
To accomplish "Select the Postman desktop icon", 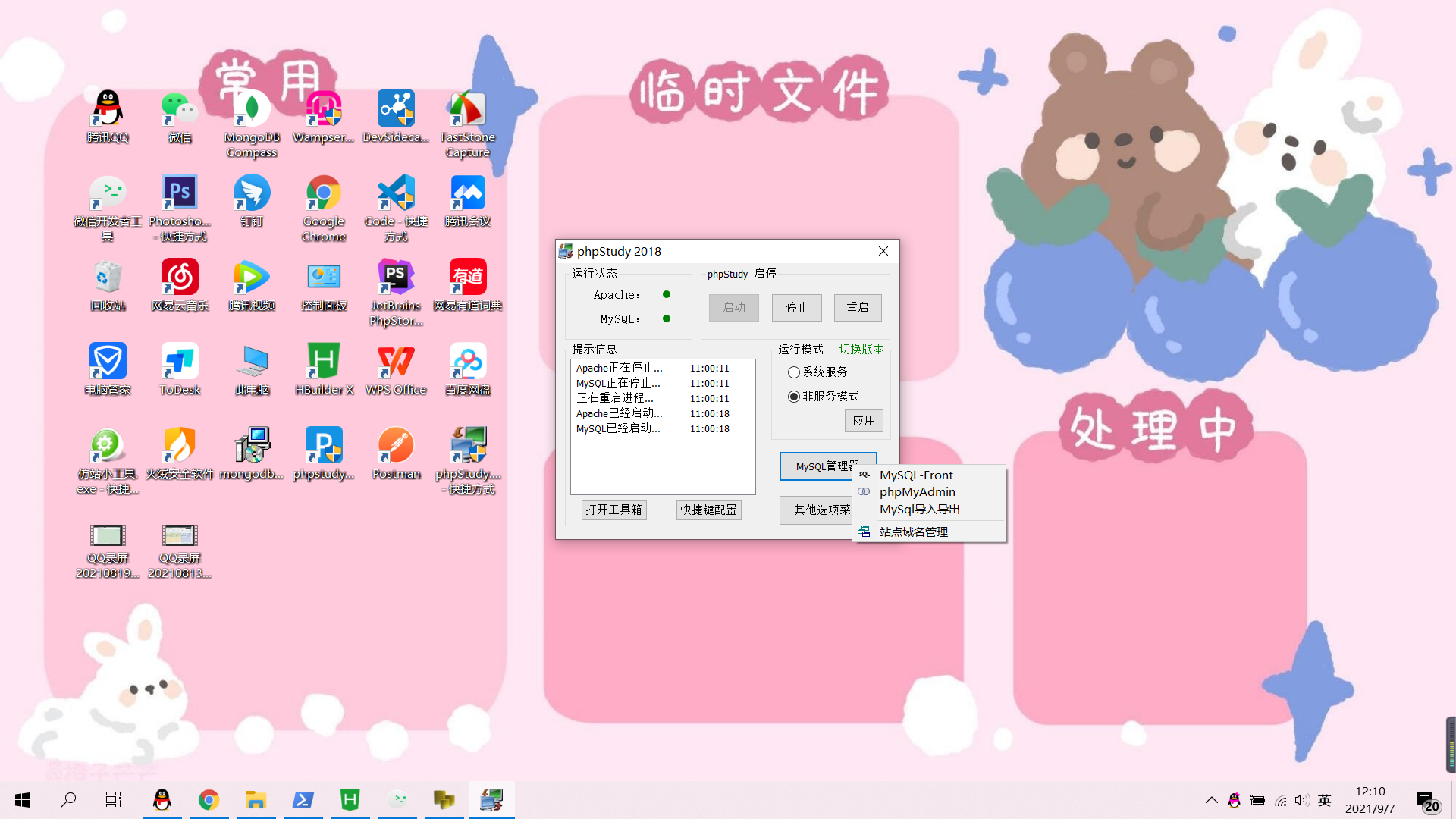I will [396, 454].
